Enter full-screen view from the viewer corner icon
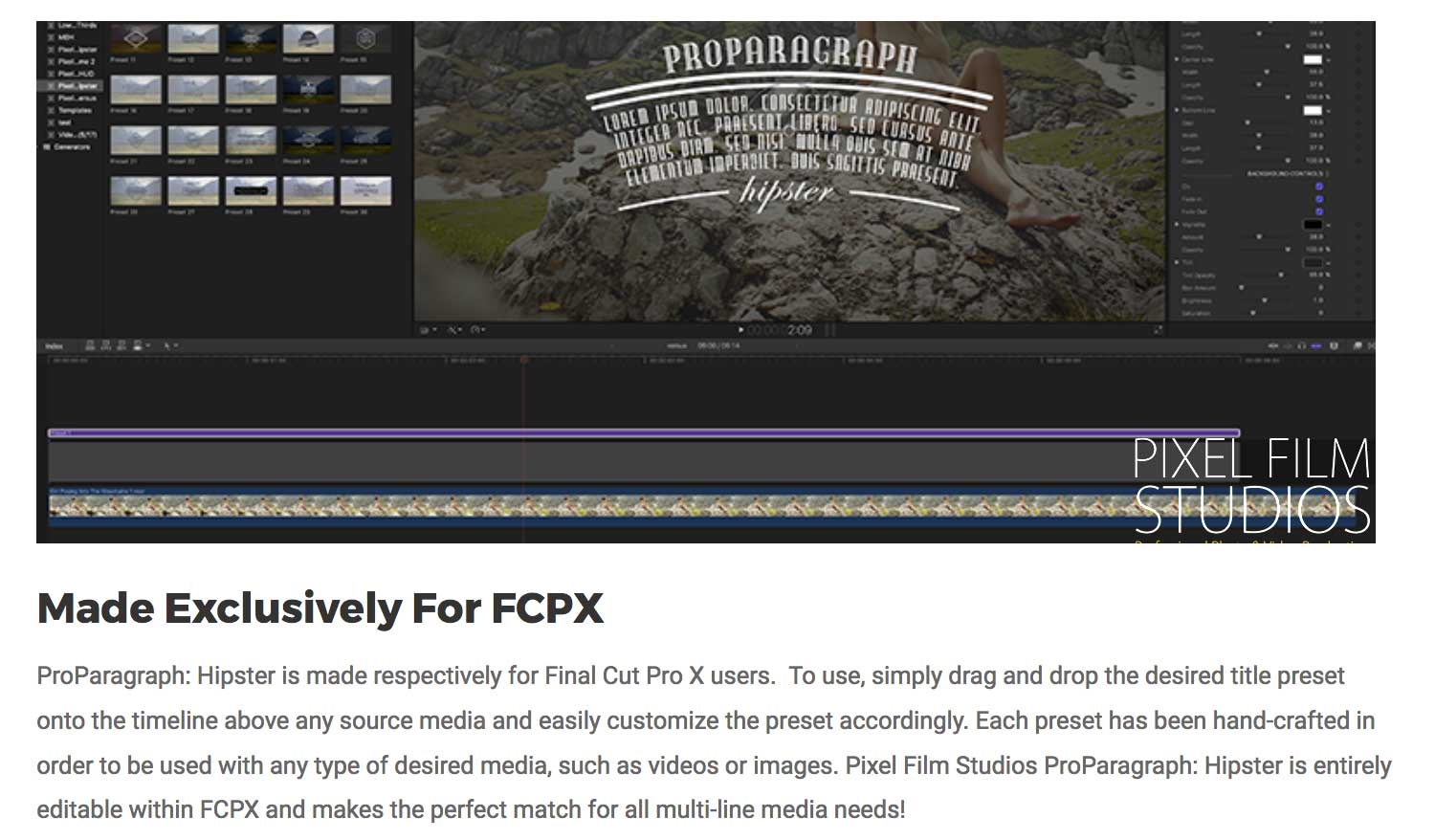This screenshot has width=1435, height=840. click(x=1158, y=330)
